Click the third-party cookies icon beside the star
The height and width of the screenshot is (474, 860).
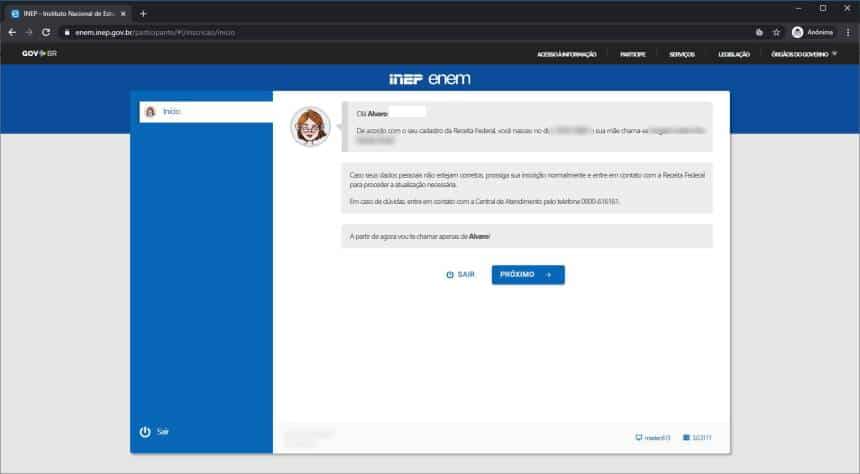pos(759,32)
